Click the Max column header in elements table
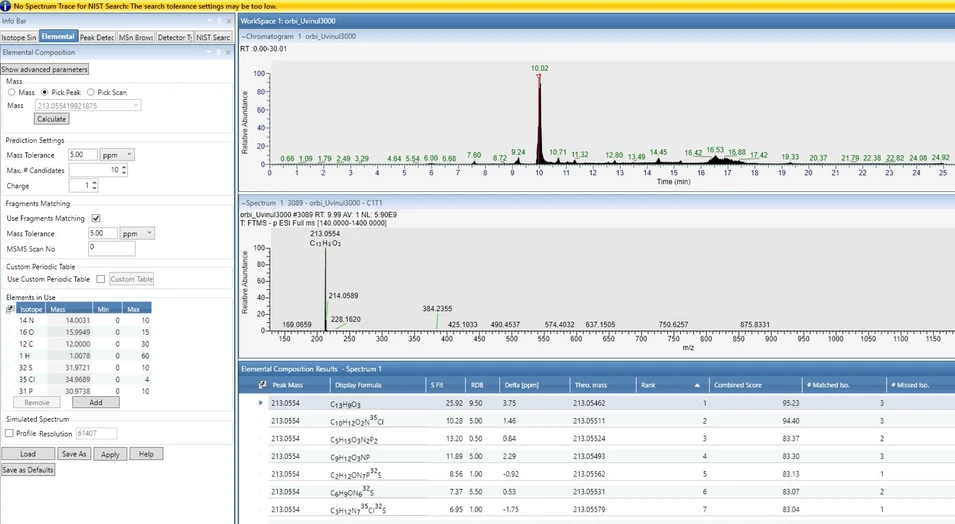 [x=136, y=309]
